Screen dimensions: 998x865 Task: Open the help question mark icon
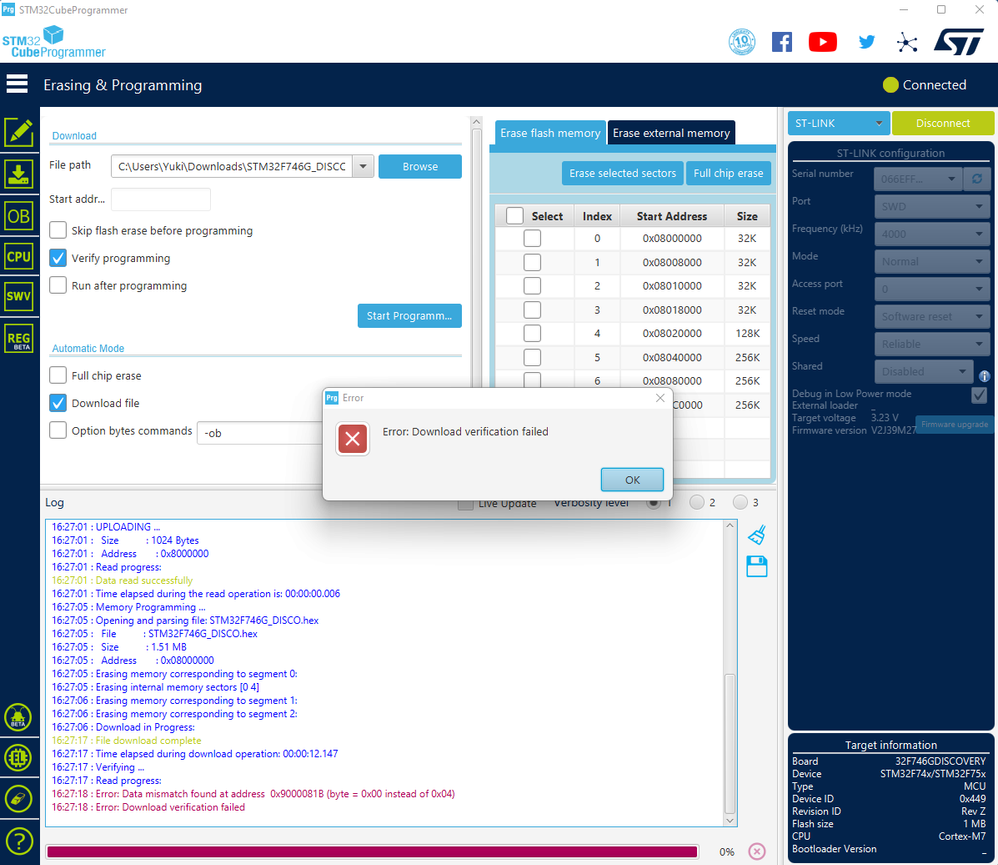[x=19, y=841]
